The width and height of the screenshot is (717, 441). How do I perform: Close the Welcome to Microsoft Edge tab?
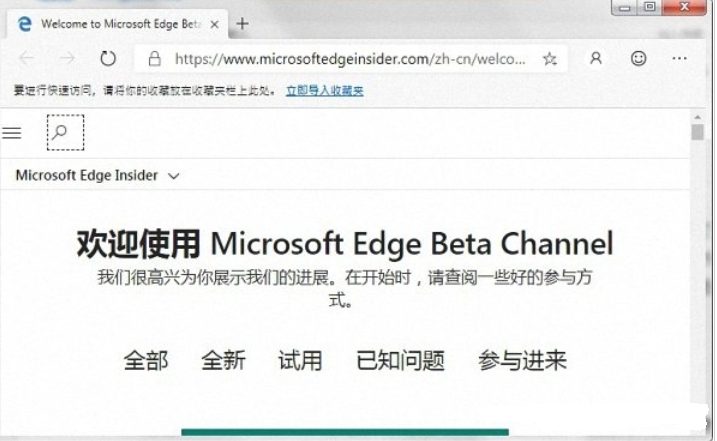click(214, 25)
